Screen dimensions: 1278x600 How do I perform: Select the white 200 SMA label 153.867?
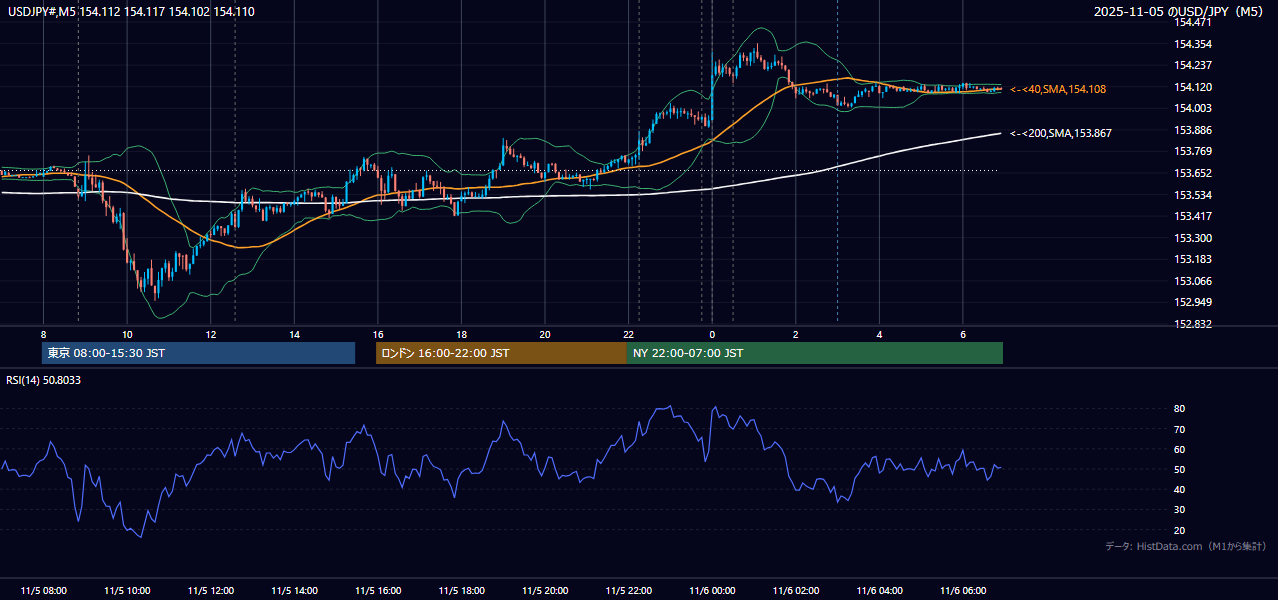pos(1060,133)
